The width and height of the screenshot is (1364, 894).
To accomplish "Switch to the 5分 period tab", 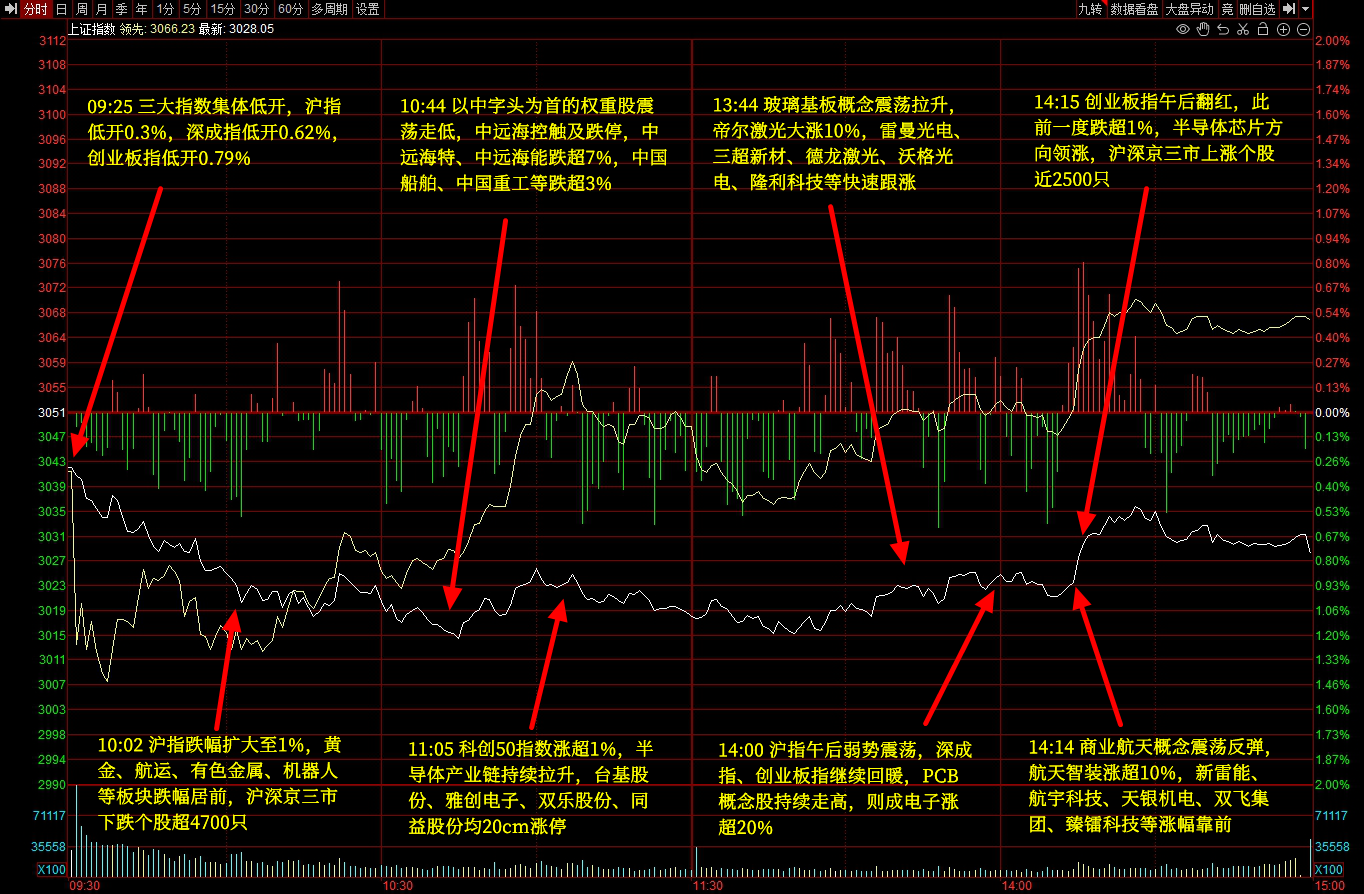I will (x=191, y=9).
